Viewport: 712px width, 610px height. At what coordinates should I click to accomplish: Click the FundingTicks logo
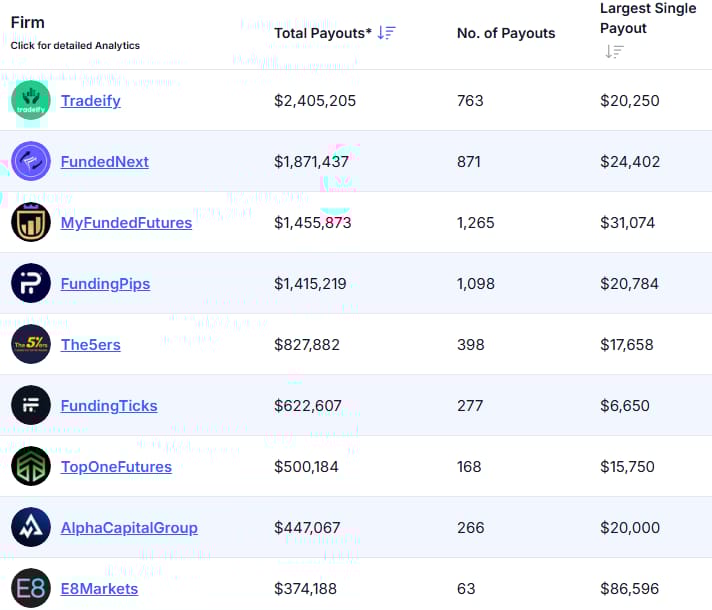click(x=31, y=405)
